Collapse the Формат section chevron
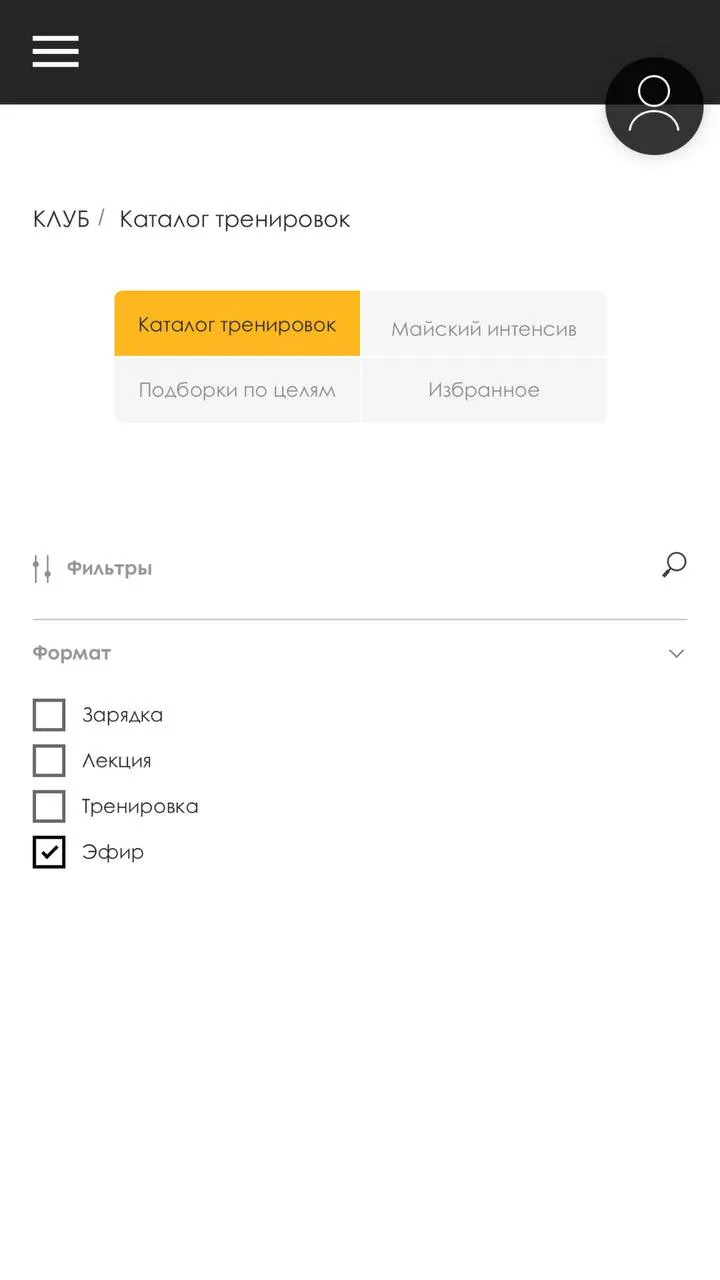The height and width of the screenshot is (1280, 720). [x=677, y=653]
